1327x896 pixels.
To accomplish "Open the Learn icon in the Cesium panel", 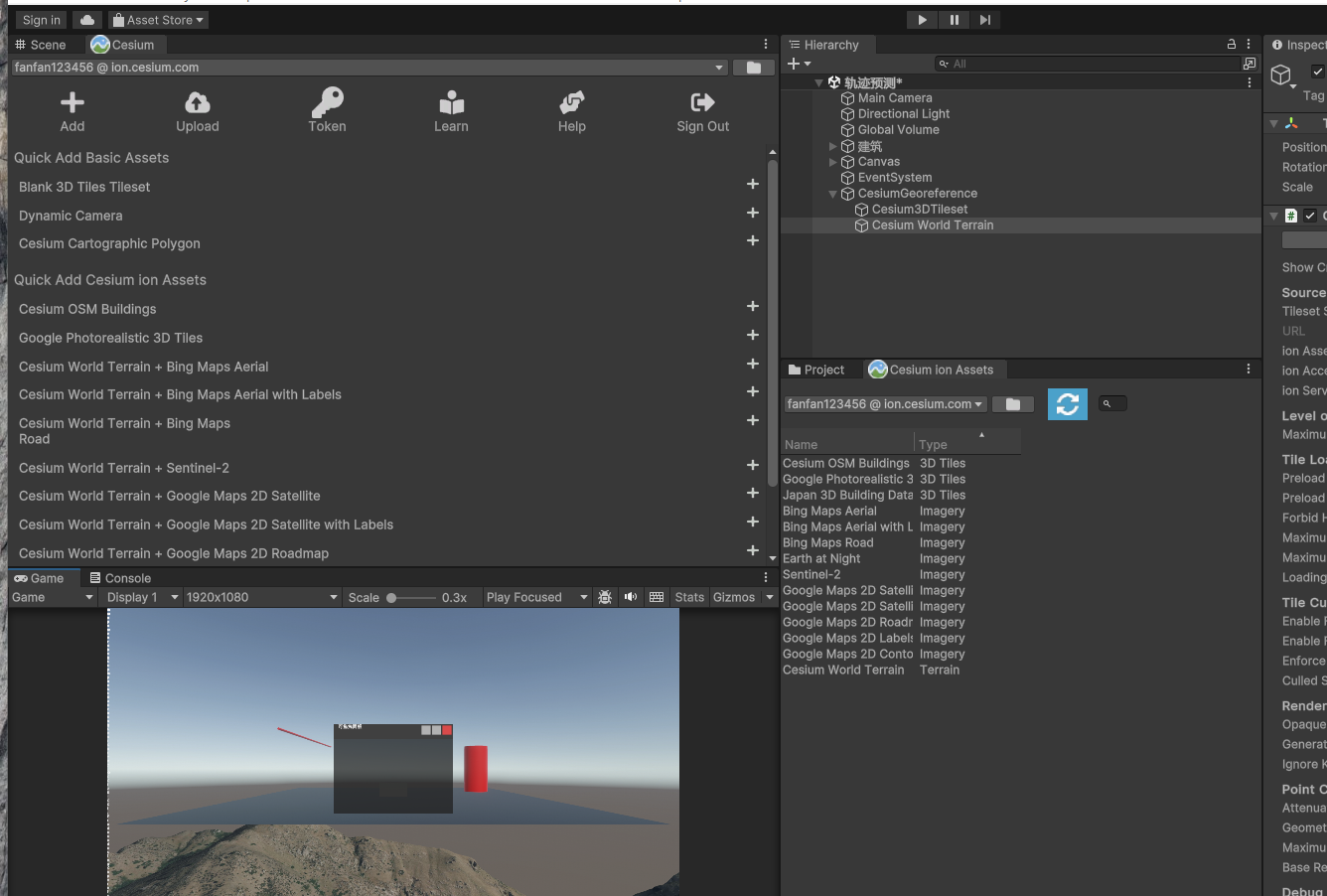I will 451,102.
